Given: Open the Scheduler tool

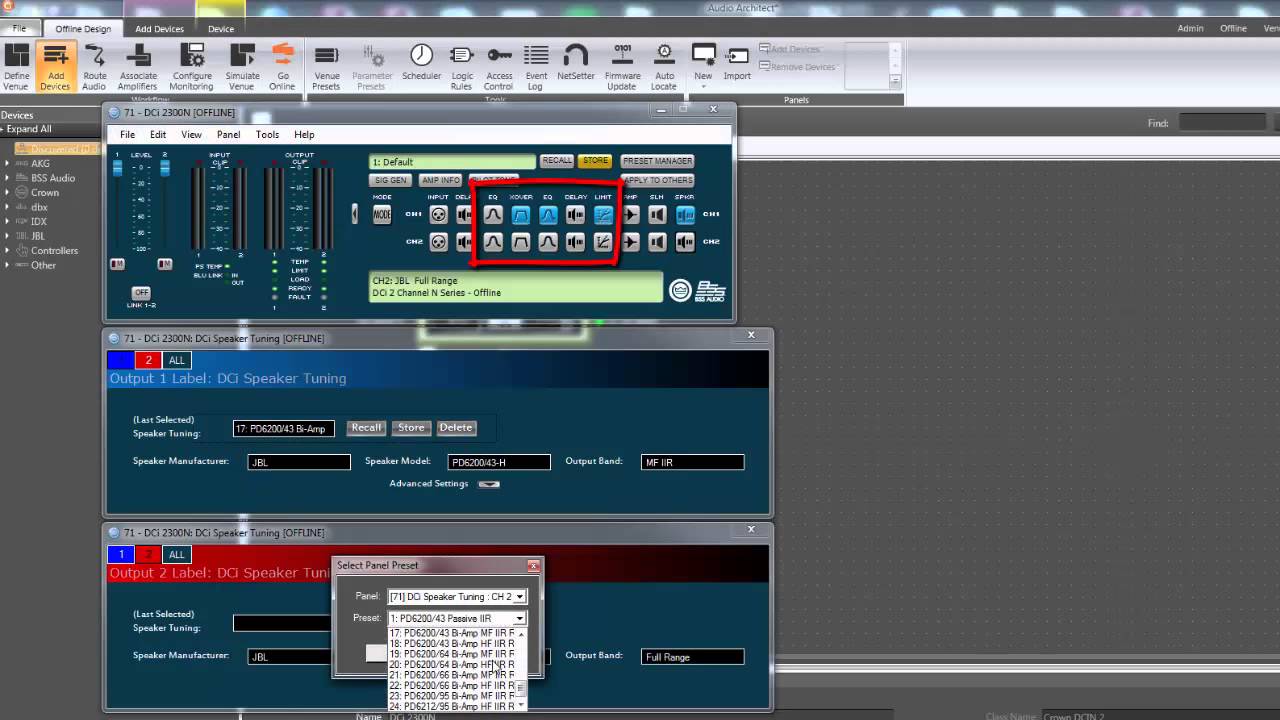Looking at the screenshot, I should tap(421, 62).
